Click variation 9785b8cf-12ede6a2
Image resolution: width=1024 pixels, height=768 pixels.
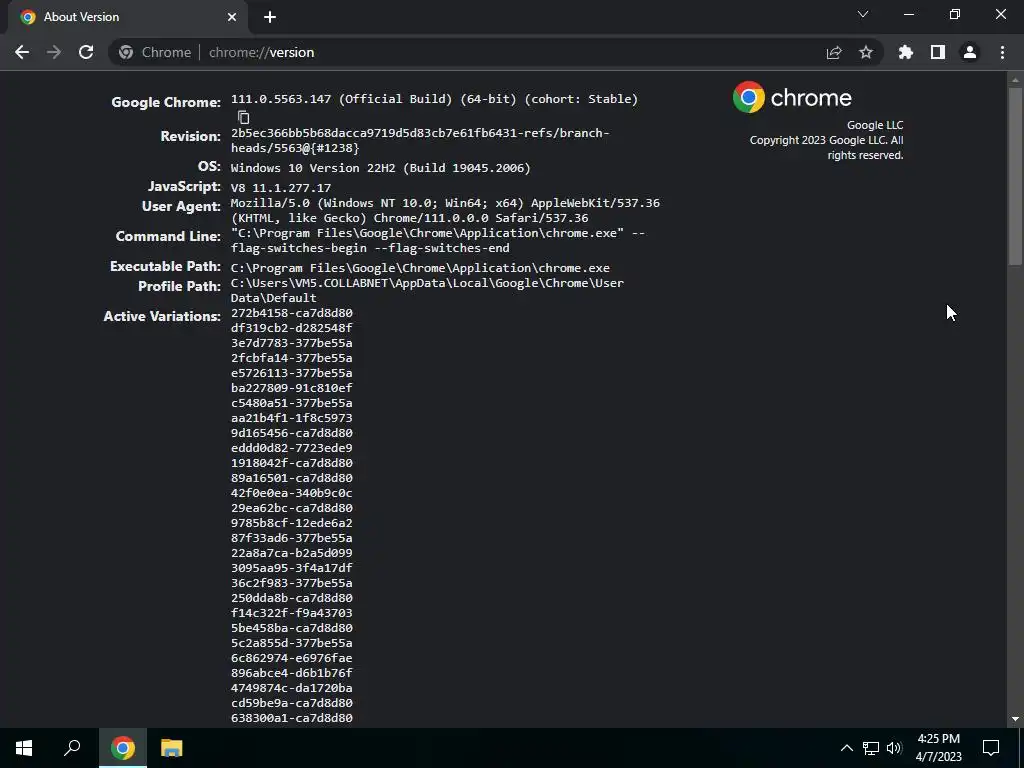pyautogui.click(x=291, y=523)
